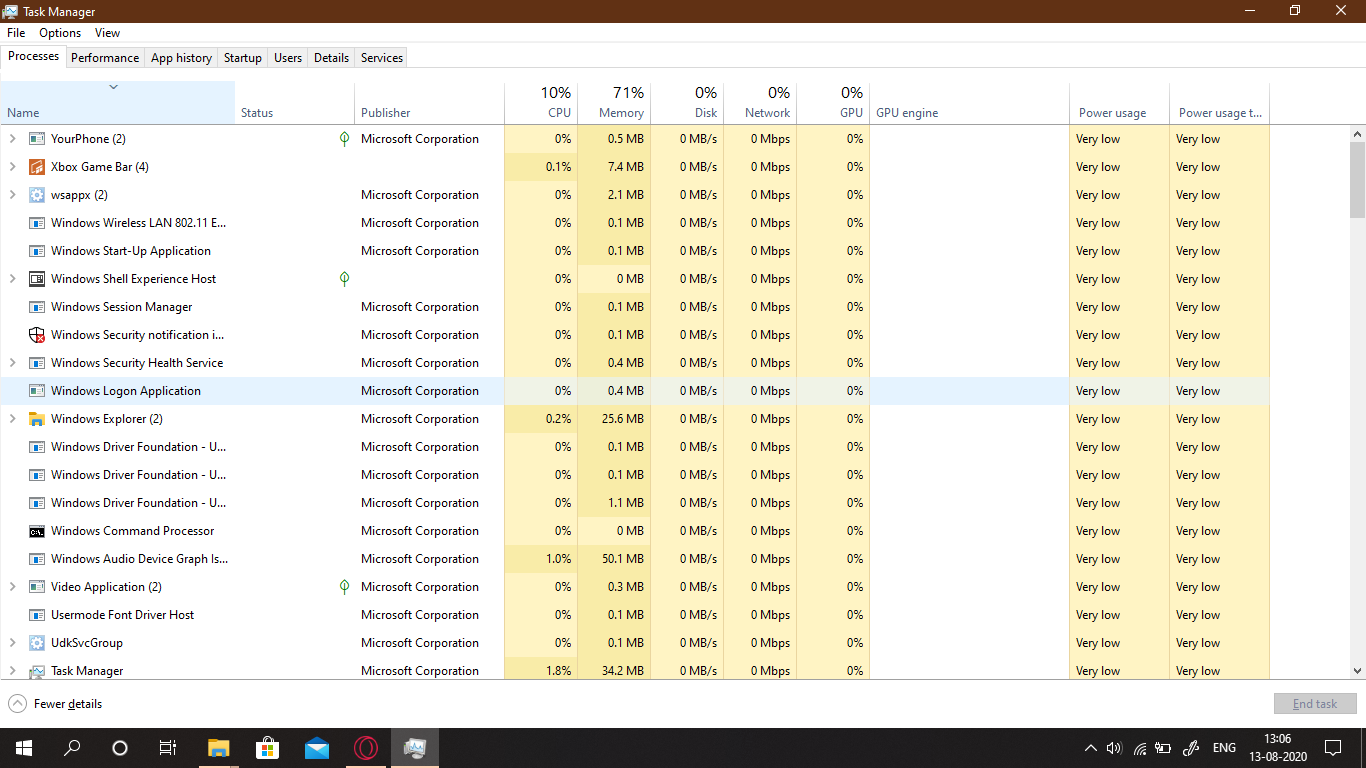
Task: Click the Windows Session Manager icon
Action: tap(37, 307)
